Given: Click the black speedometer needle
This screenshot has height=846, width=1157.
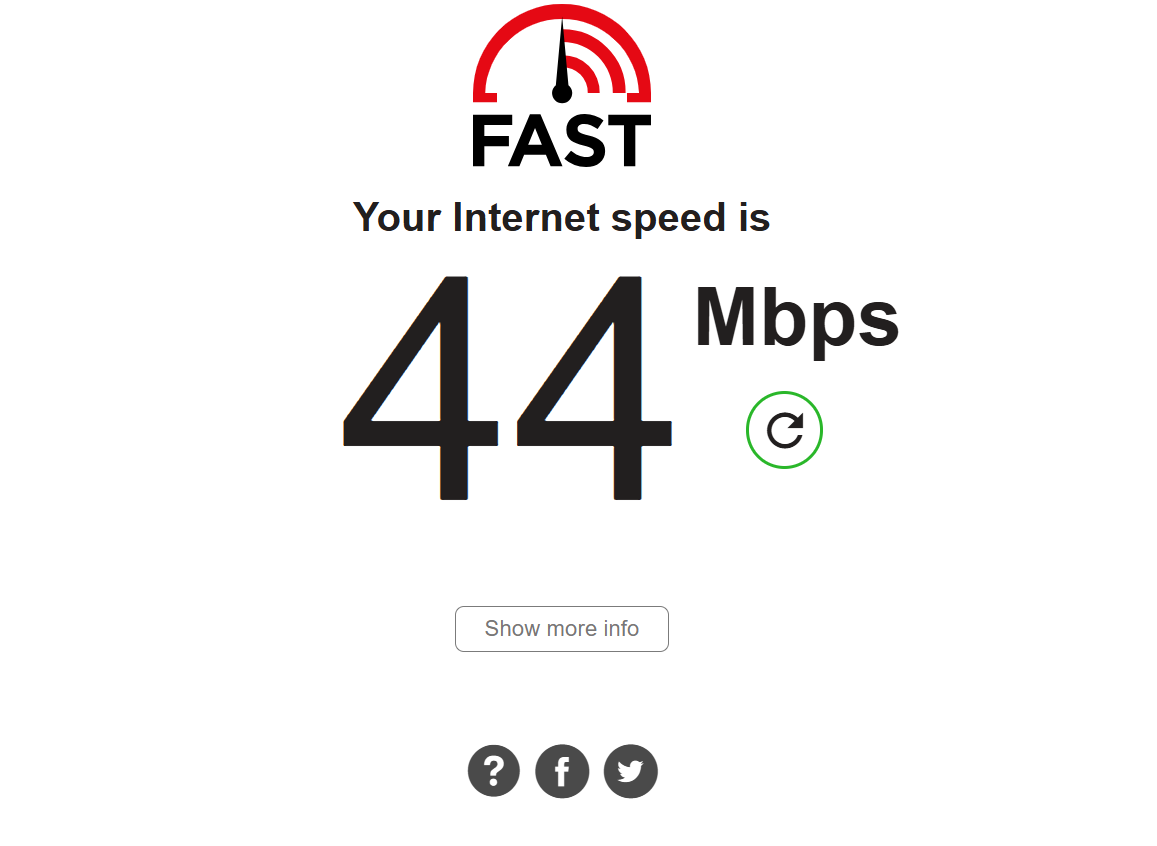Looking at the screenshot, I should tap(562, 63).
